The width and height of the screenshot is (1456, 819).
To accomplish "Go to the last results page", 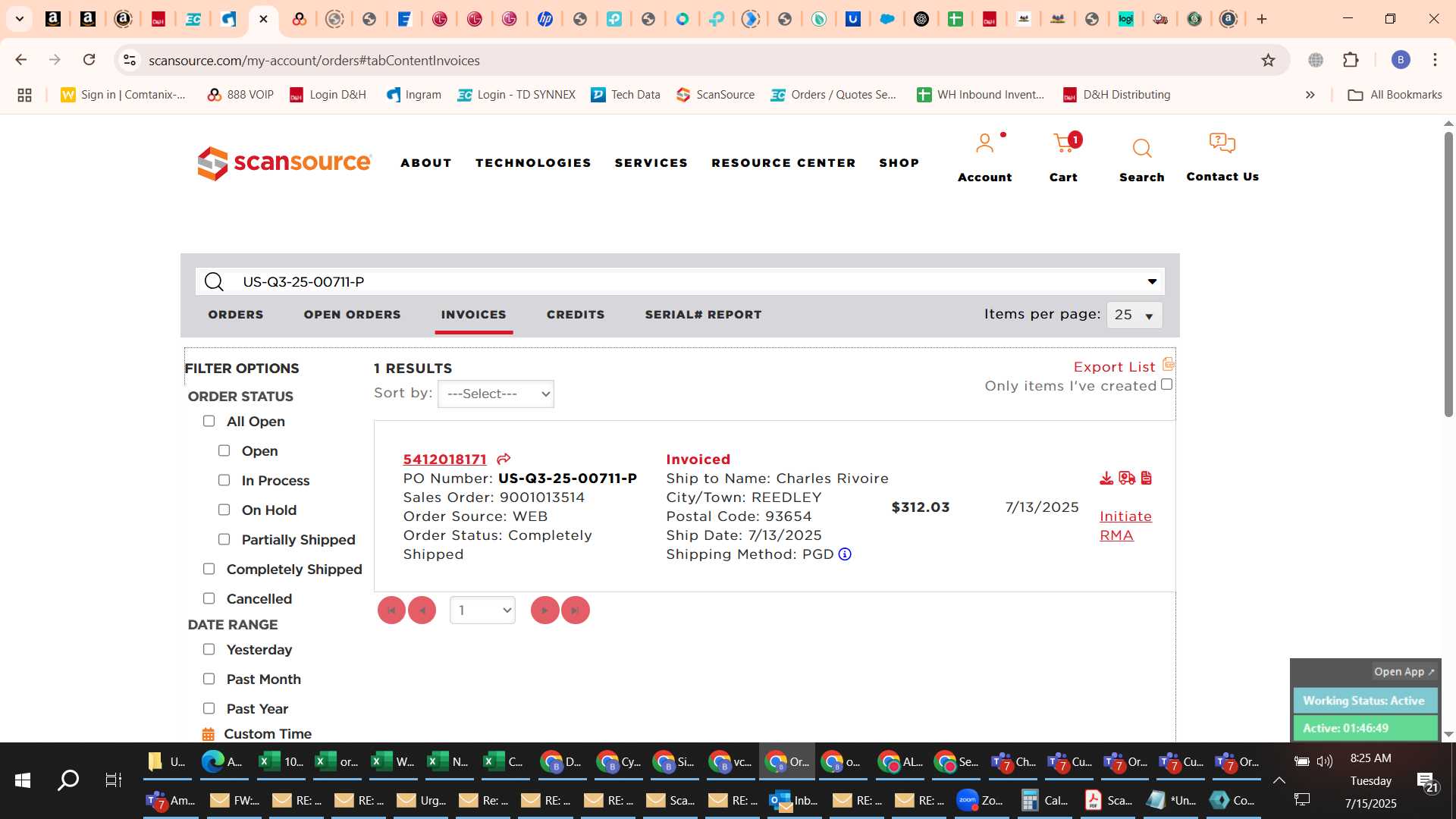I will (575, 610).
